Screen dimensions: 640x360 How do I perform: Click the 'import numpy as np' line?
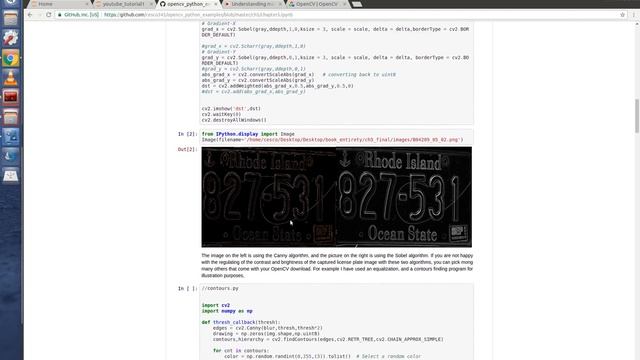coord(227,311)
